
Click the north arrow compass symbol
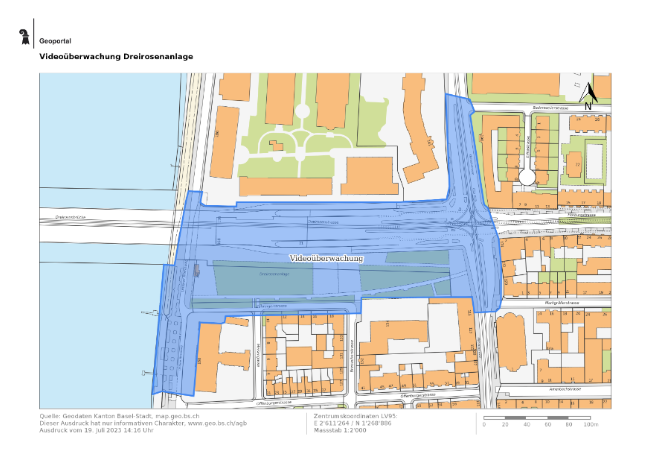click(590, 94)
